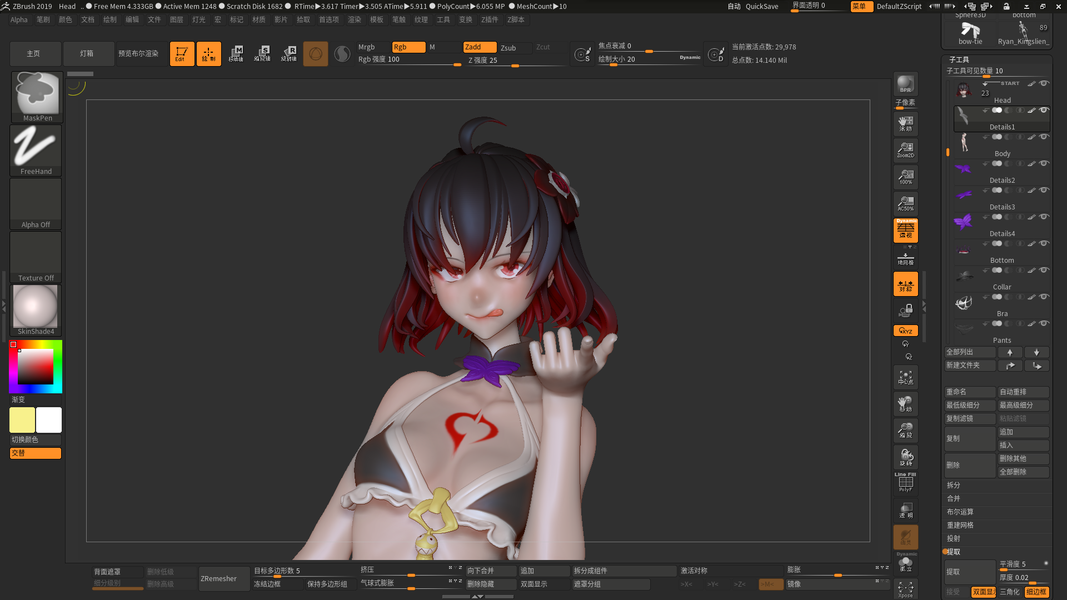This screenshot has height=600, width=1067.
Task: Open the 材质 material menu
Action: tap(259, 20)
